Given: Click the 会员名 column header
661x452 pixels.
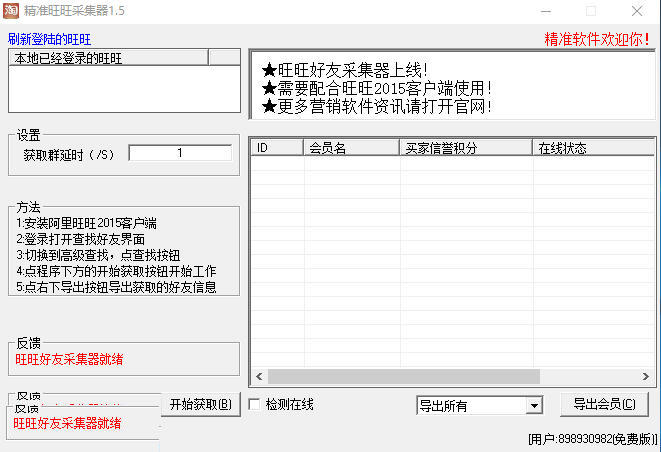Looking at the screenshot, I should point(352,148).
